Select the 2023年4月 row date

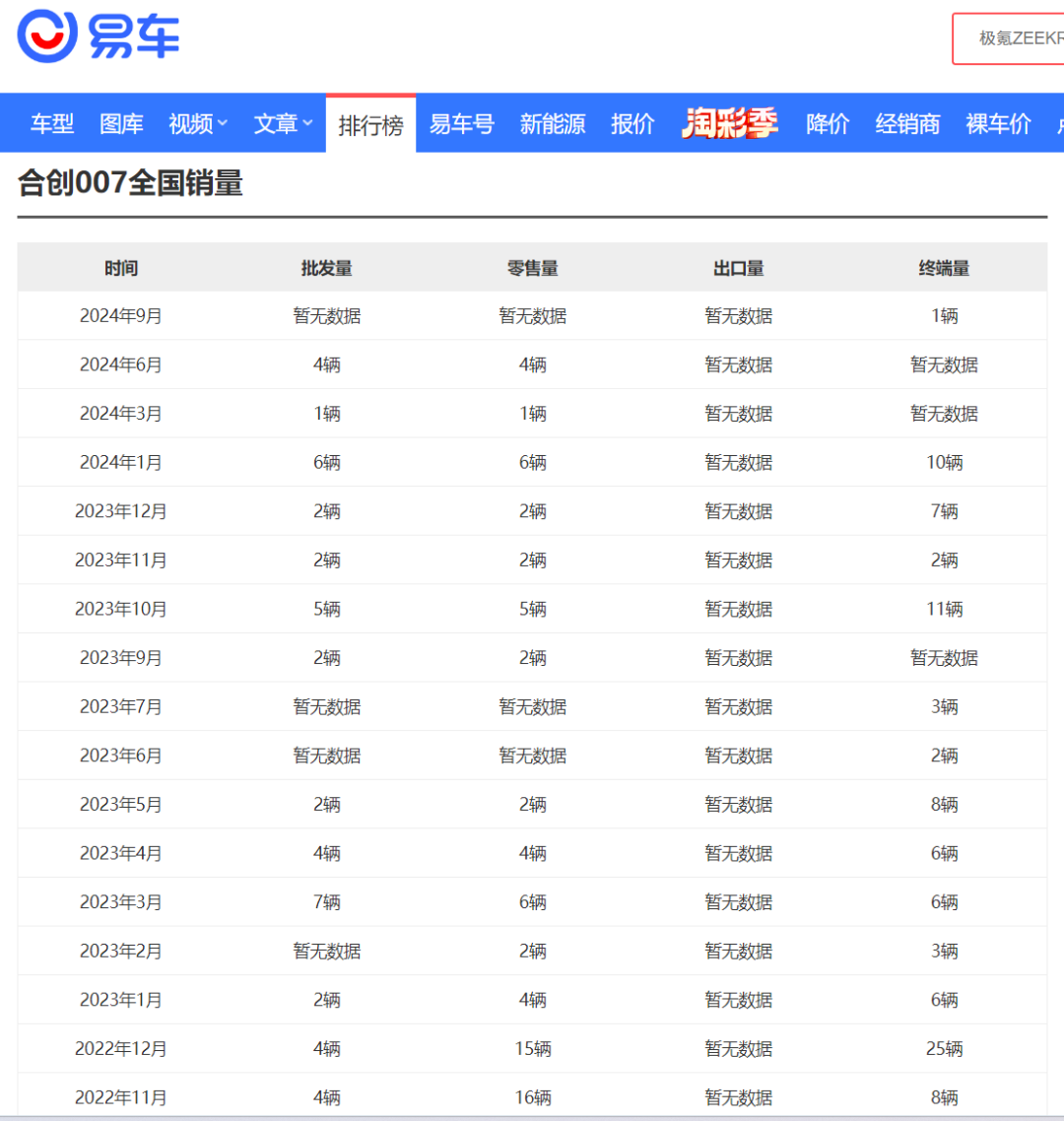pos(121,853)
